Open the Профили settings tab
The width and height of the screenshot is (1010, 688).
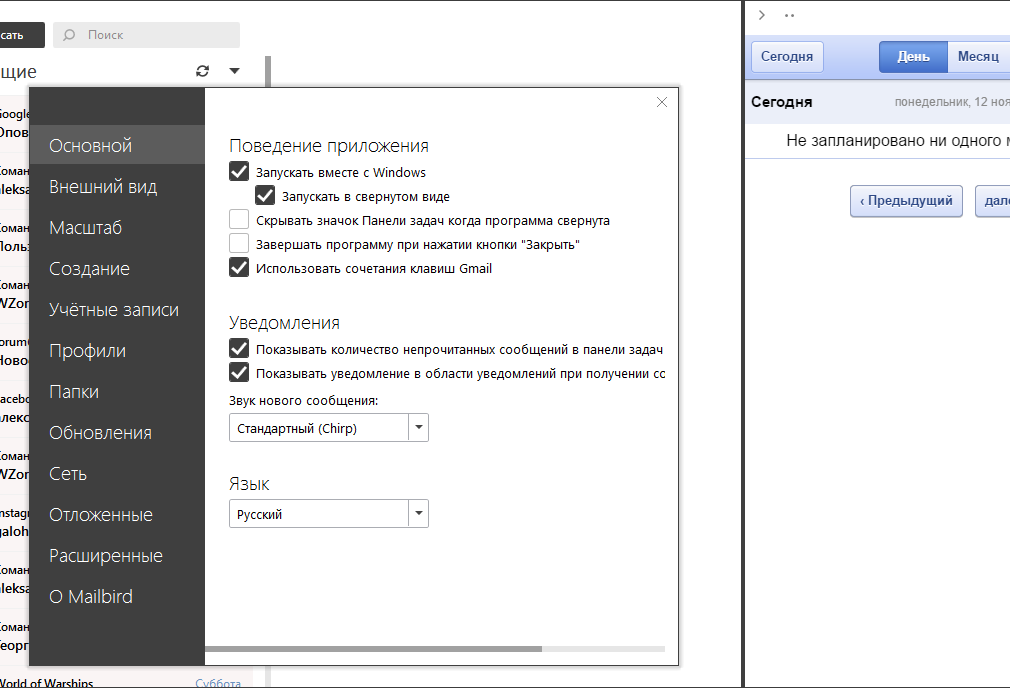[x=117, y=350]
